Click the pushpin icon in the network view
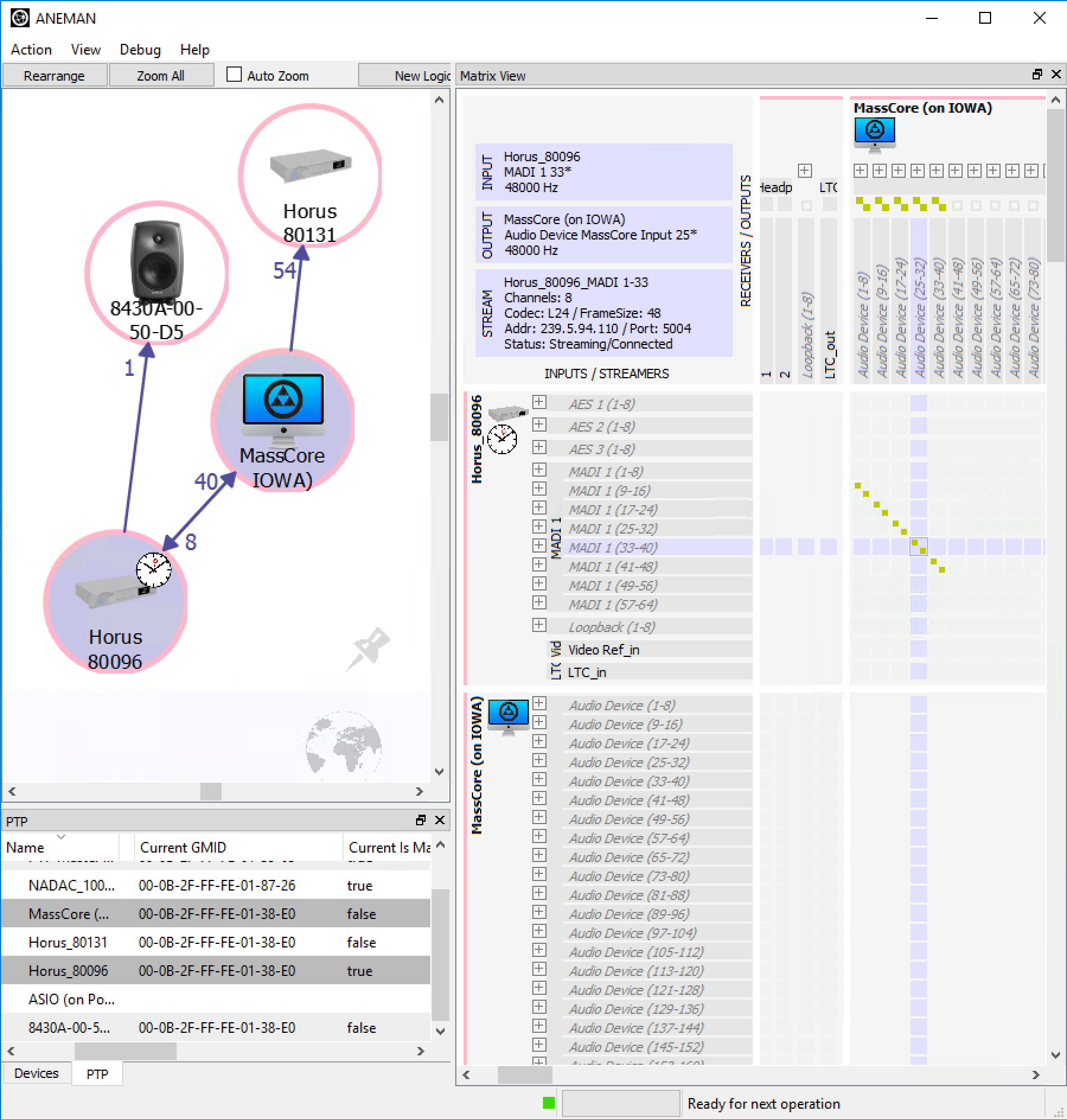The height and width of the screenshot is (1120, 1067). click(x=368, y=649)
